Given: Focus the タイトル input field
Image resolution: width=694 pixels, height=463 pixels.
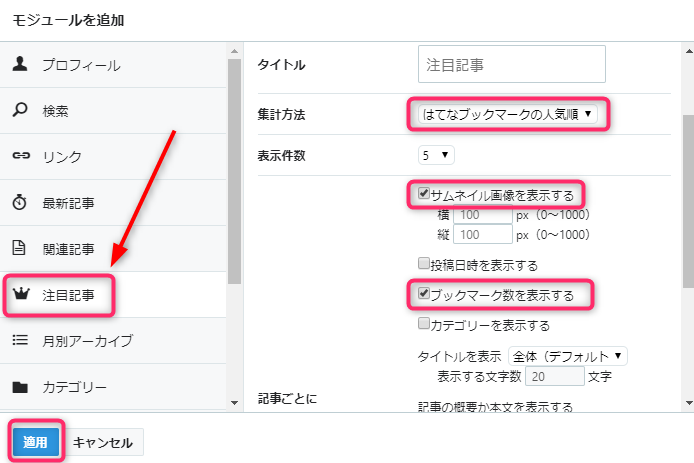Looking at the screenshot, I should (512, 64).
